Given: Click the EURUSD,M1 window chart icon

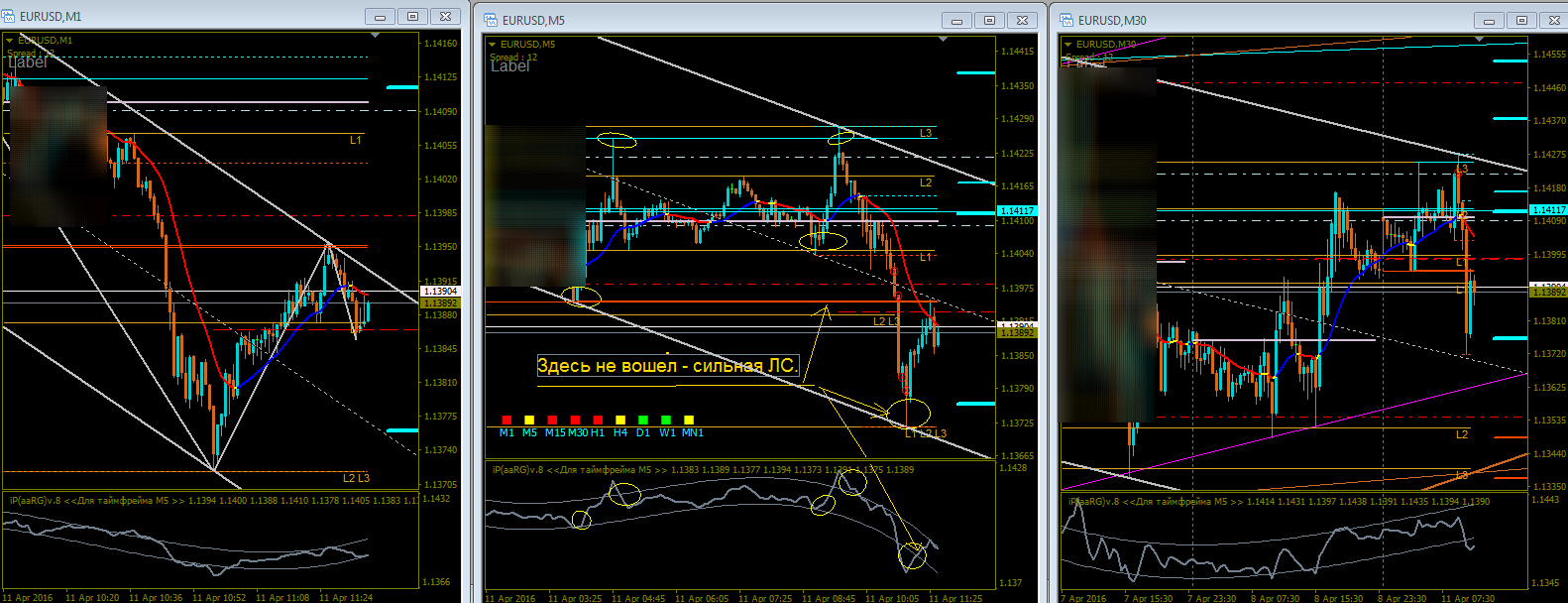Looking at the screenshot, I should click(10, 16).
